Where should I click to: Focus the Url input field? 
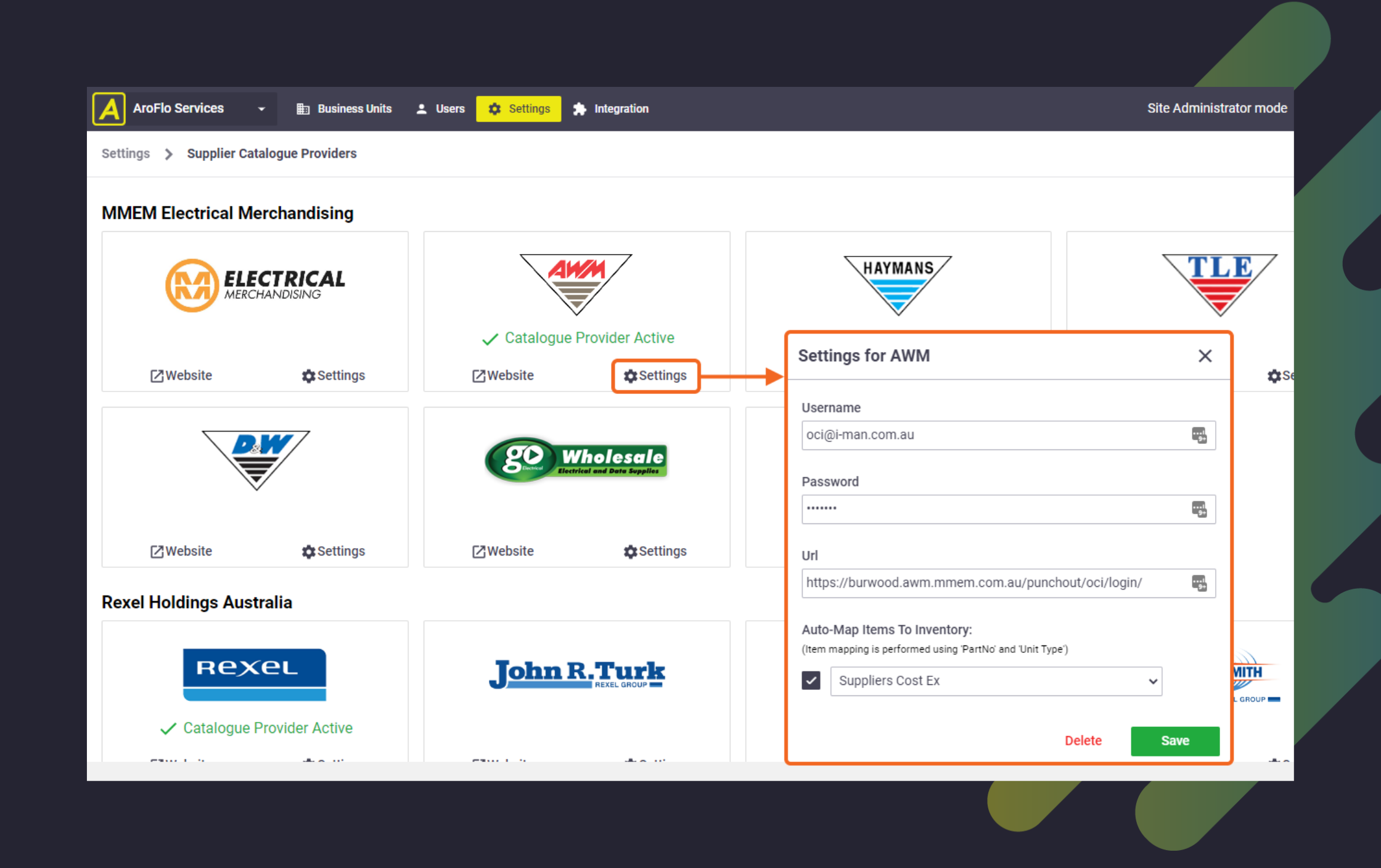[1009, 583]
